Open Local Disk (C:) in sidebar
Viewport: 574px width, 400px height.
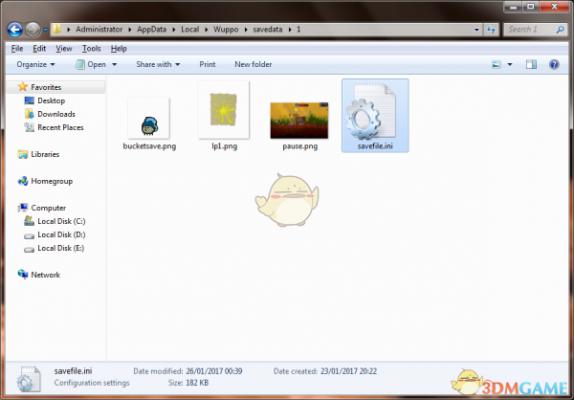pyautogui.click(x=55, y=221)
